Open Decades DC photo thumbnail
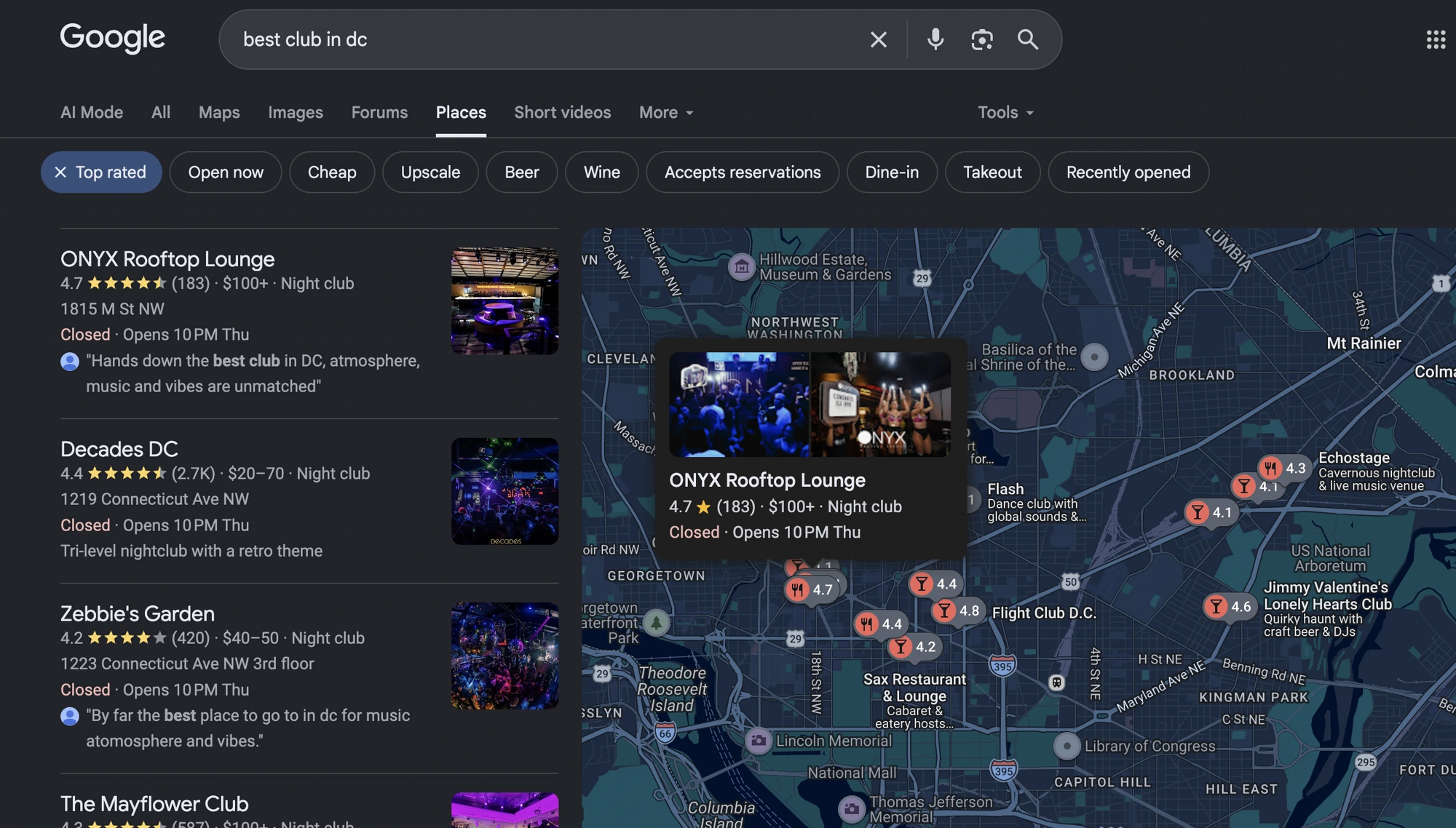The height and width of the screenshot is (828, 1456). pyautogui.click(x=505, y=491)
